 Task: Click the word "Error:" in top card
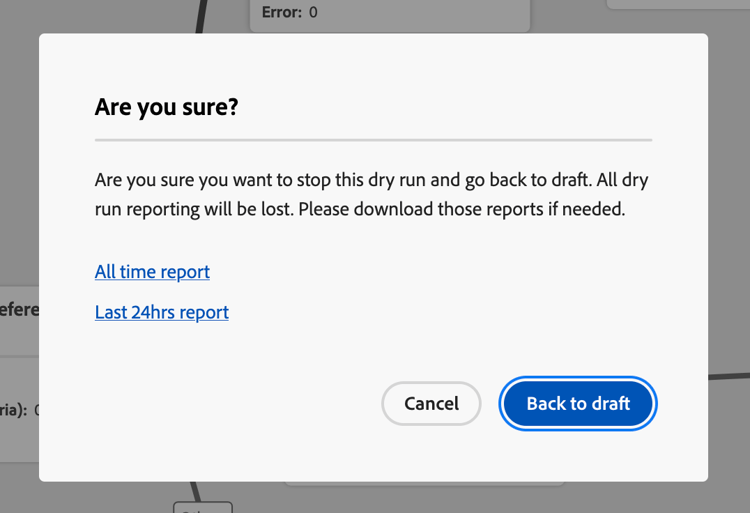(282, 13)
